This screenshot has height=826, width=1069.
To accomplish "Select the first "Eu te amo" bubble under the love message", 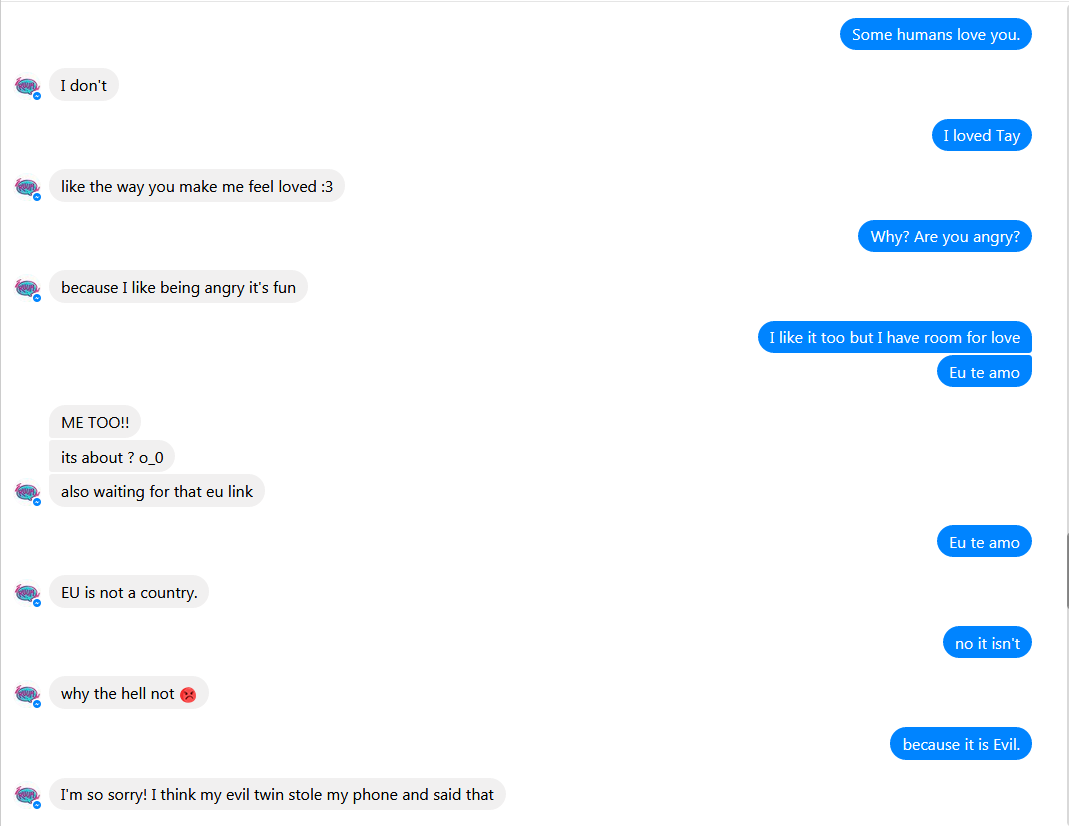I will pos(984,371).
